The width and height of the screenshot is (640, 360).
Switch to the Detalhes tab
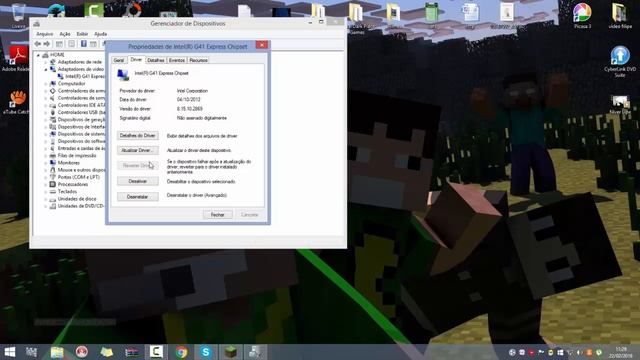(x=156, y=60)
